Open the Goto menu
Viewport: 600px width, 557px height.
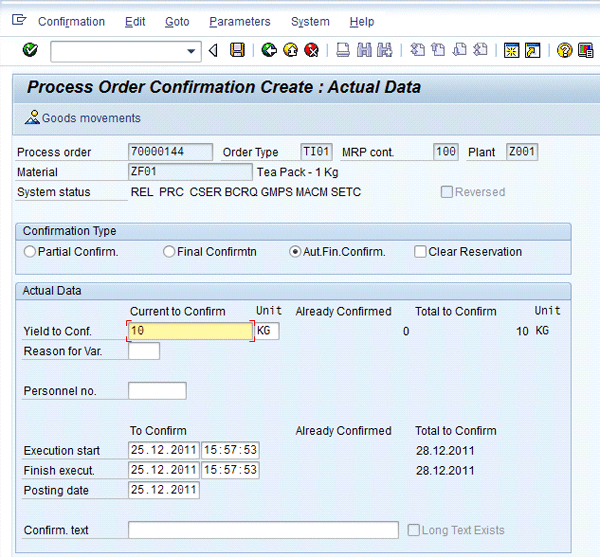[176, 21]
